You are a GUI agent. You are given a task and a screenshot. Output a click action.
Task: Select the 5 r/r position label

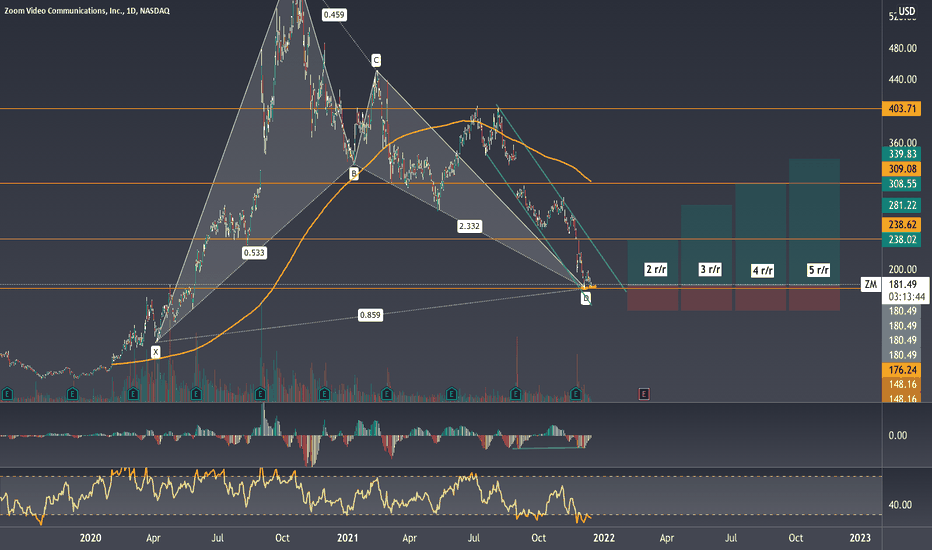pyautogui.click(x=818, y=270)
